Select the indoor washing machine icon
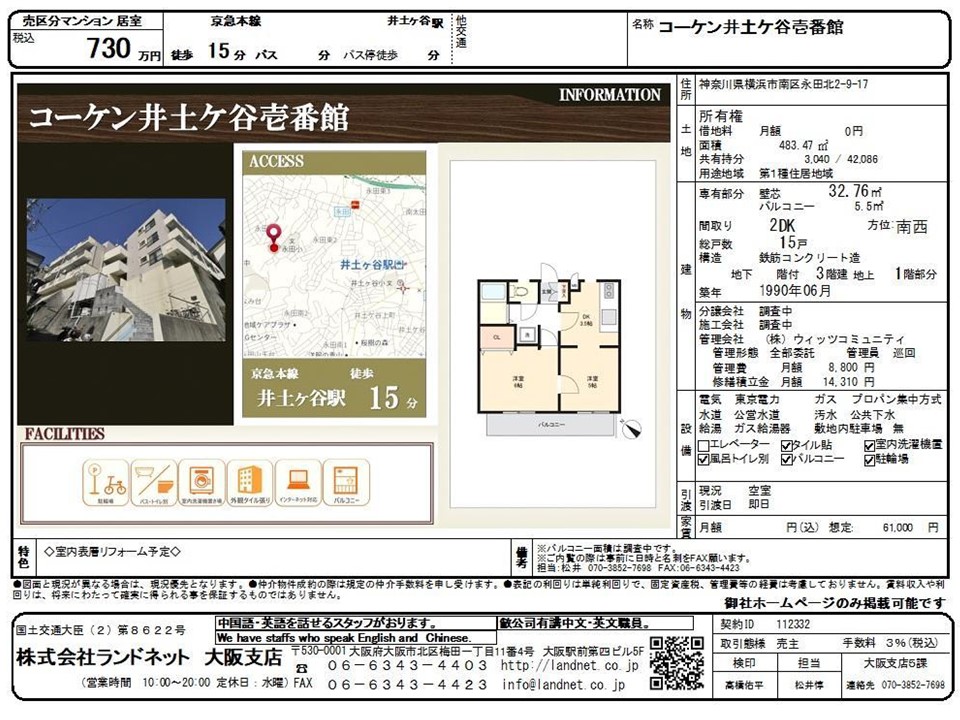The image size is (960, 720). [x=202, y=483]
